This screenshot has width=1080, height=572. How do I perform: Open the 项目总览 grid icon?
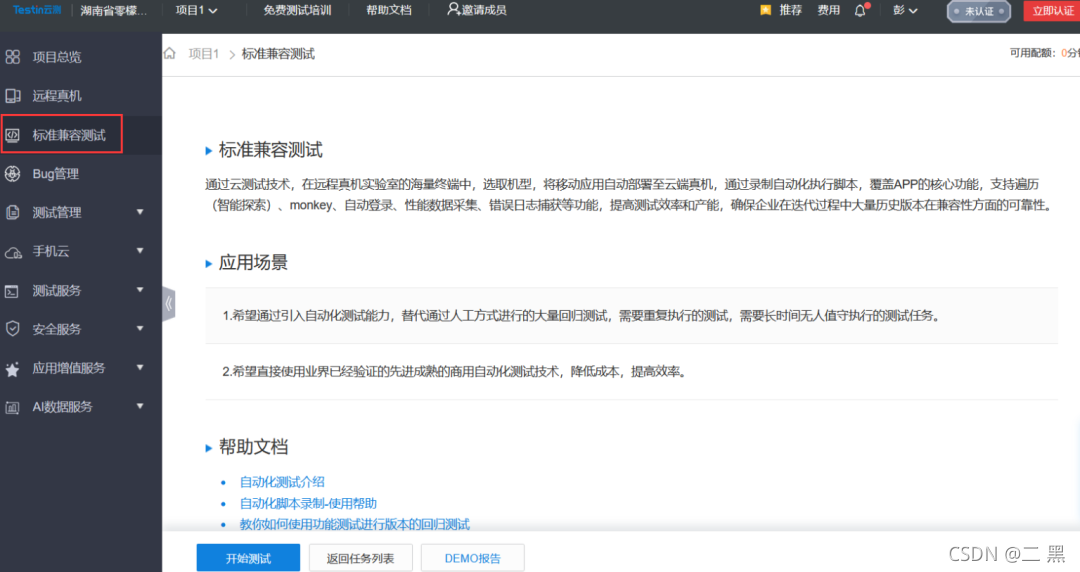(x=12, y=57)
